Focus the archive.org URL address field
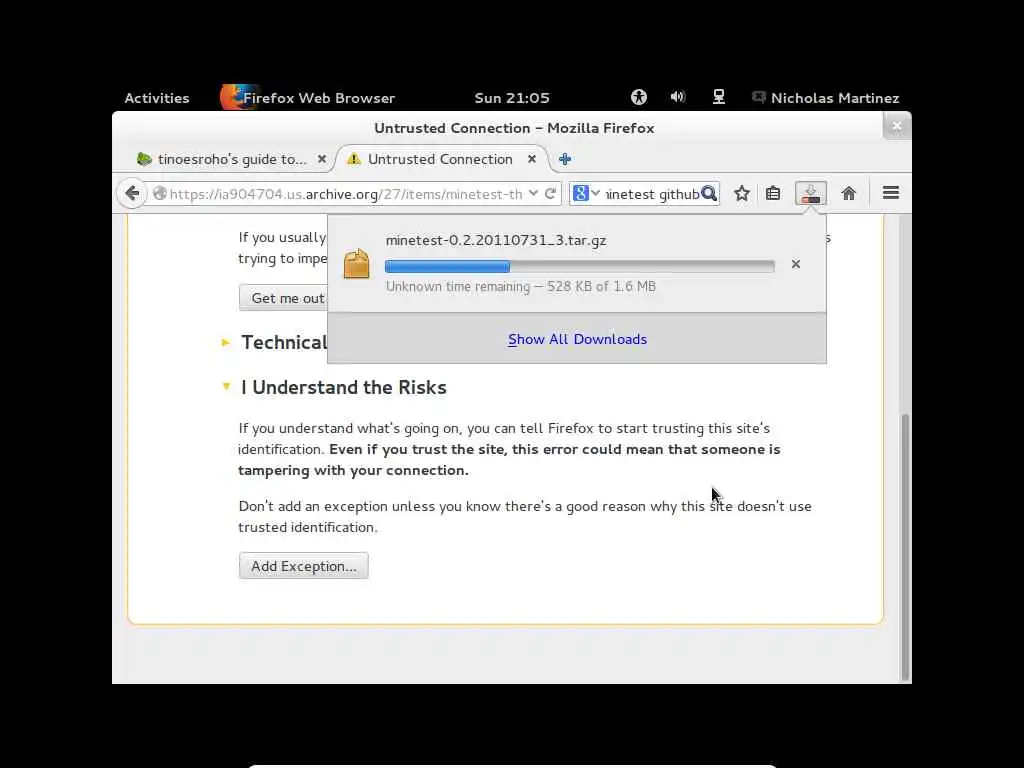The width and height of the screenshot is (1024, 768). (x=346, y=193)
